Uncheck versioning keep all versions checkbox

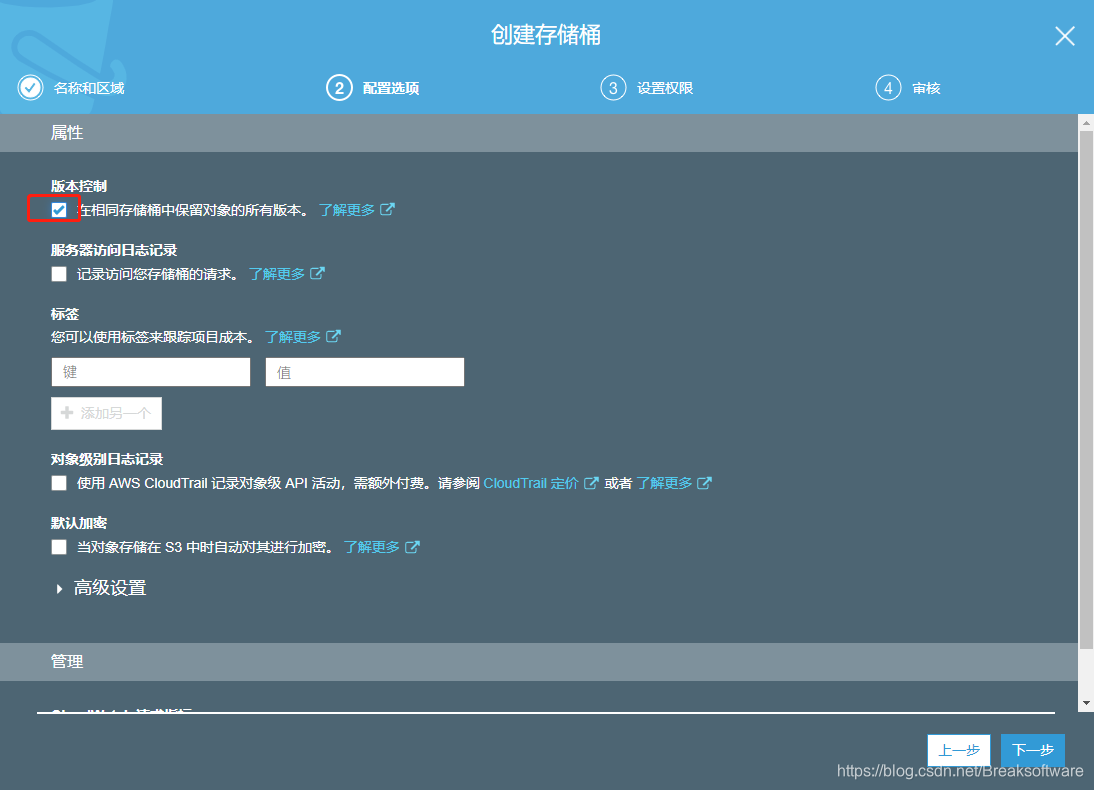click(59, 210)
